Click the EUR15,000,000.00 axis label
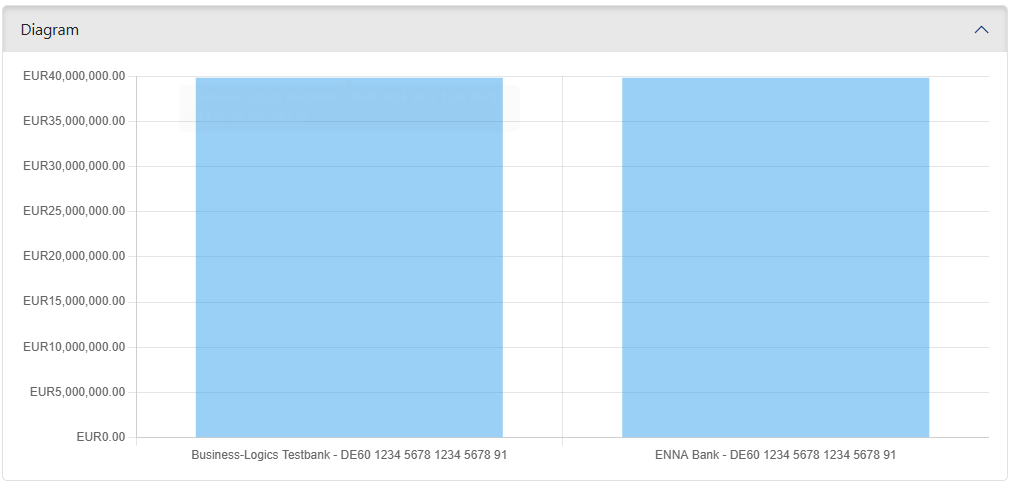Viewport: 1012px width, 484px height. point(74,302)
